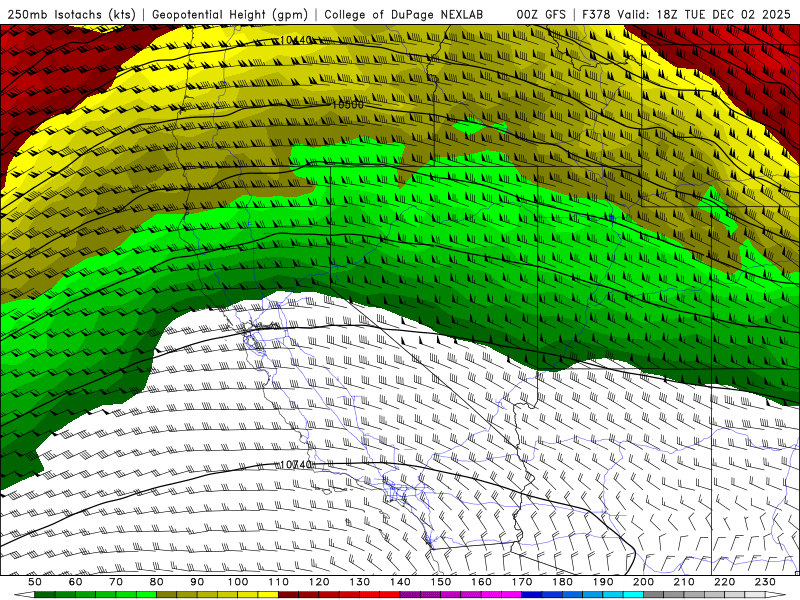Click the 200 value on the color scale
The image size is (800, 600).
[x=644, y=582]
